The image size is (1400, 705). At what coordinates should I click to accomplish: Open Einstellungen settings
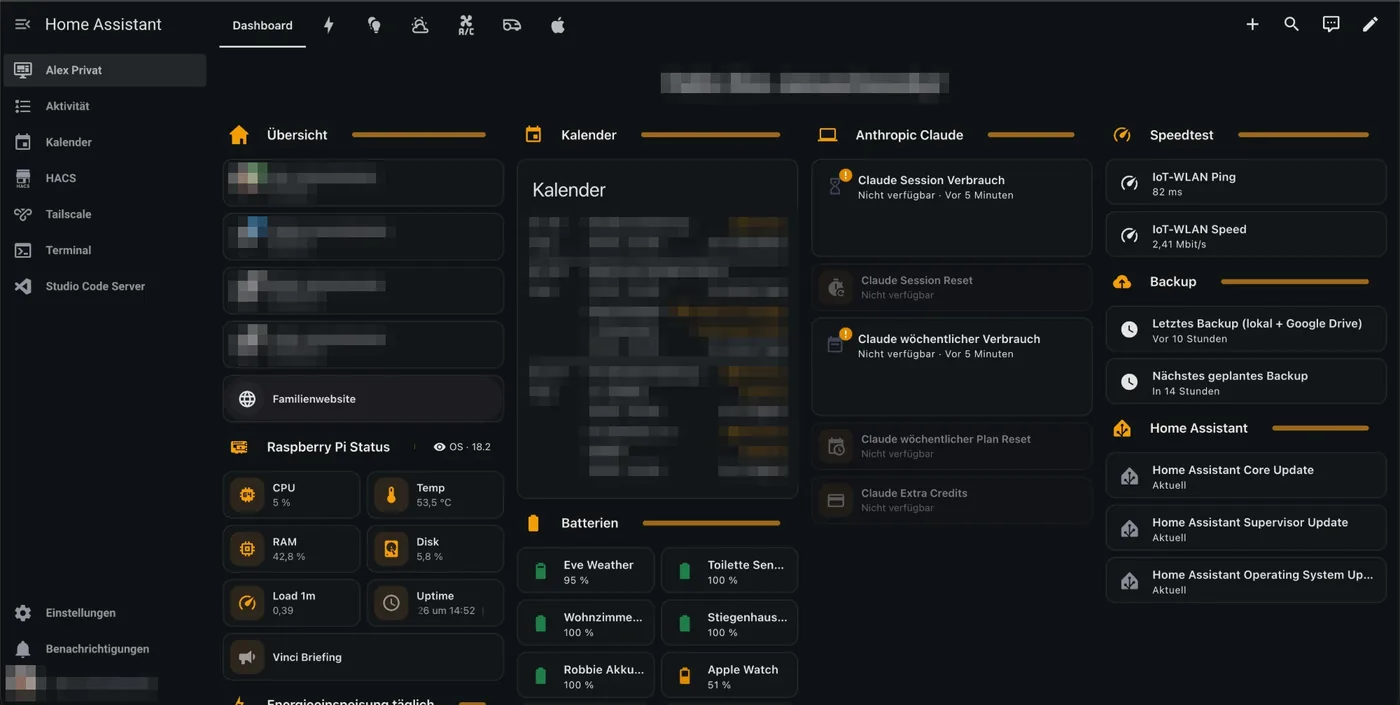pyautogui.click(x=105, y=613)
